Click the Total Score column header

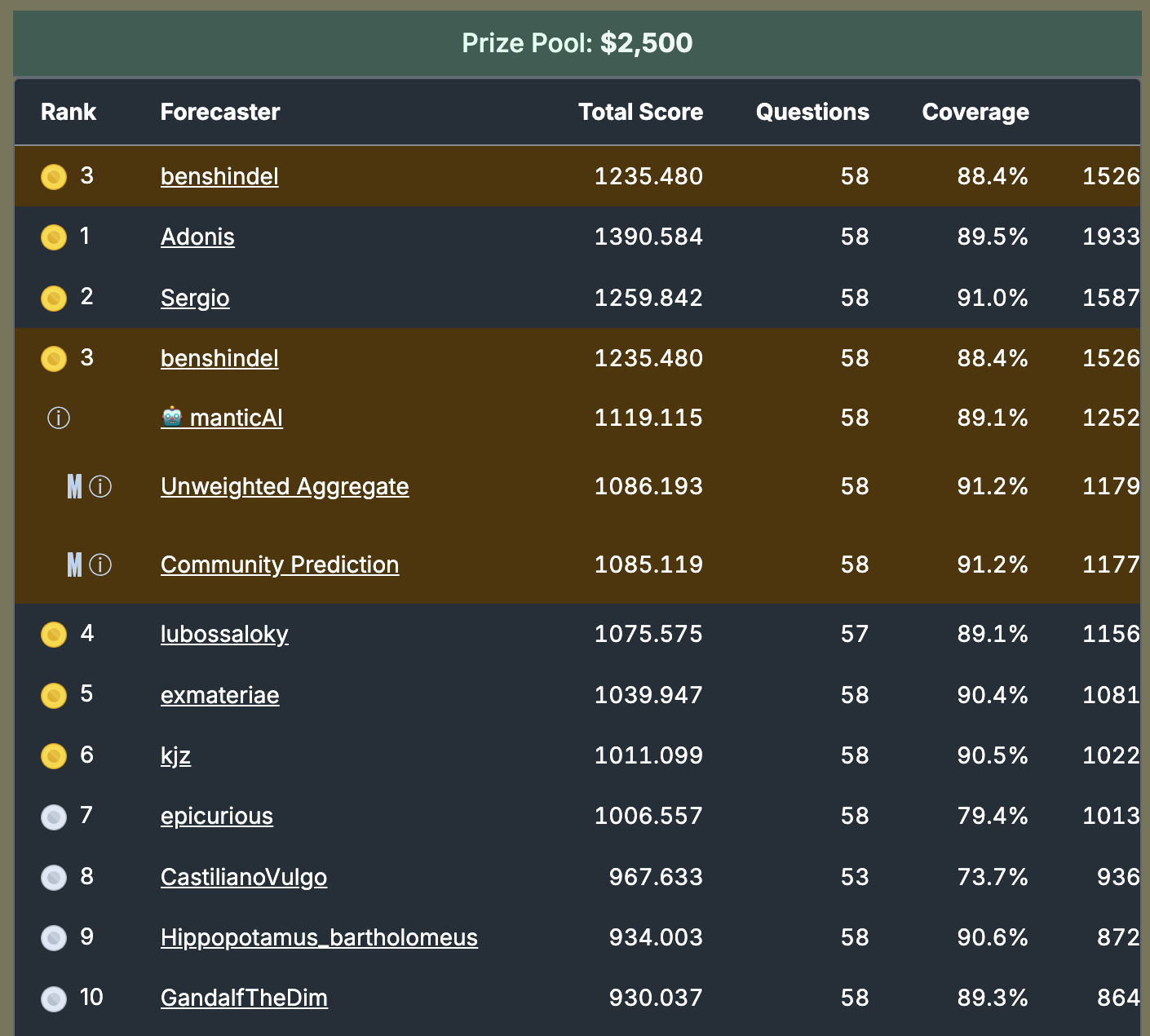[x=640, y=112]
